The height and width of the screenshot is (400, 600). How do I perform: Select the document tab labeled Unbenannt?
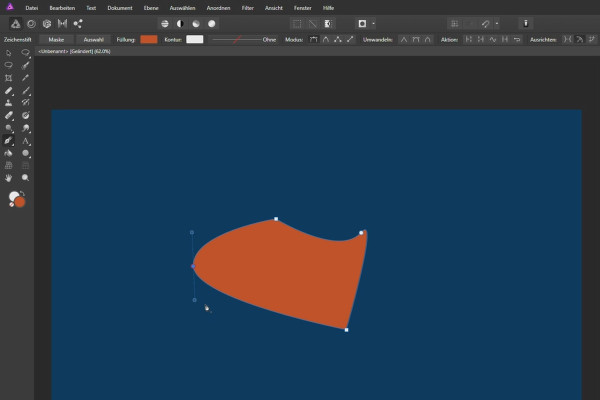coord(74,51)
